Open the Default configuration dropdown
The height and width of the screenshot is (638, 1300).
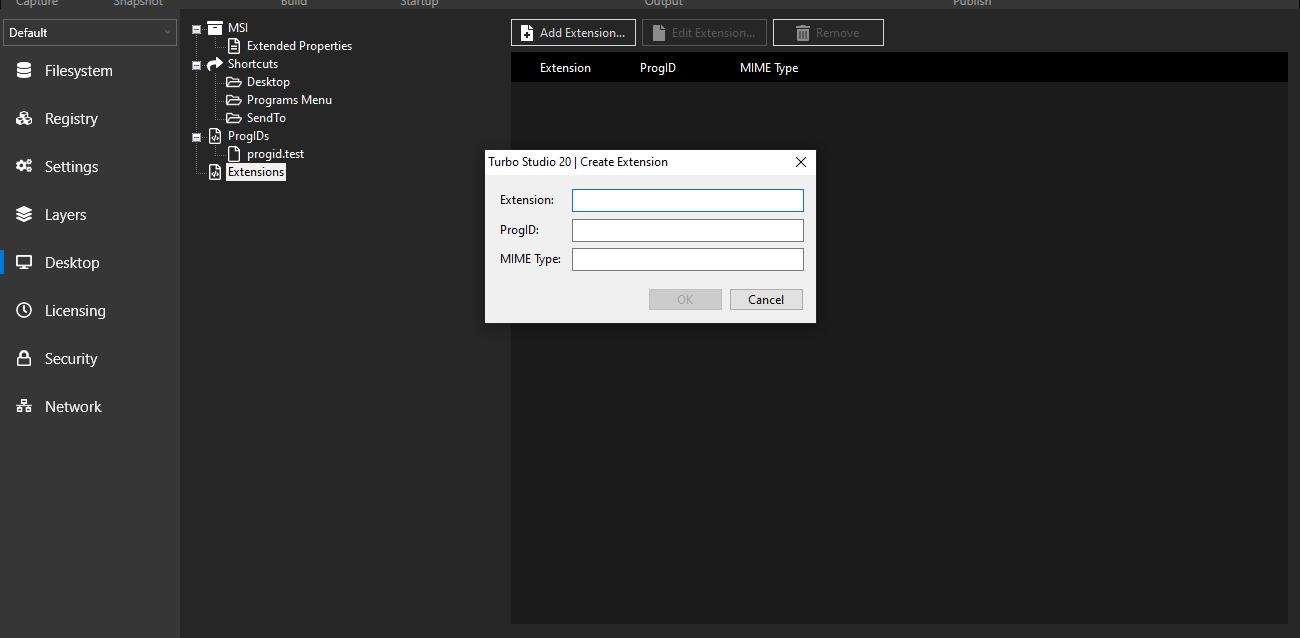coord(90,32)
